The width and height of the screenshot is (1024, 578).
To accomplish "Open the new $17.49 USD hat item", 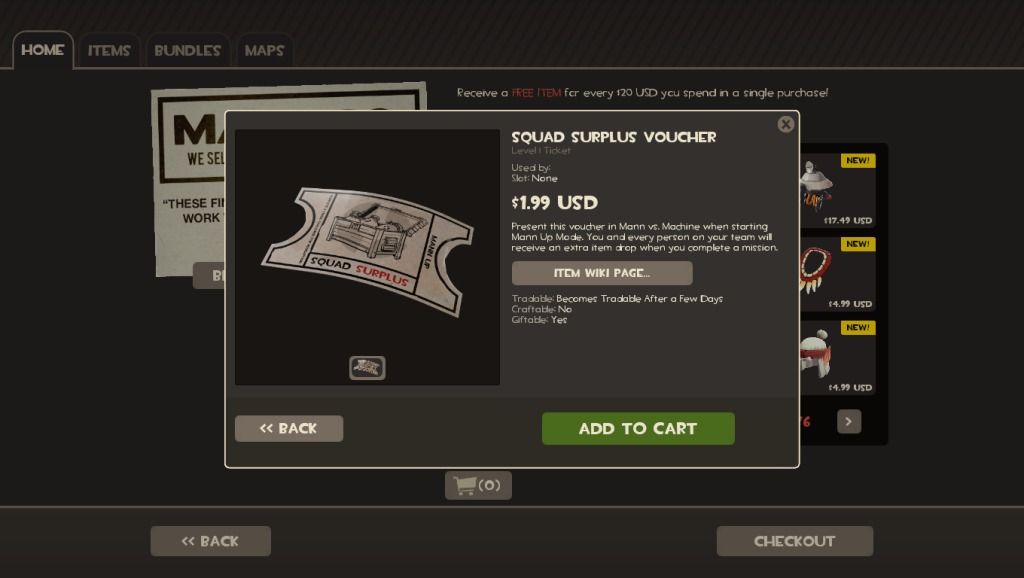I will coord(838,190).
